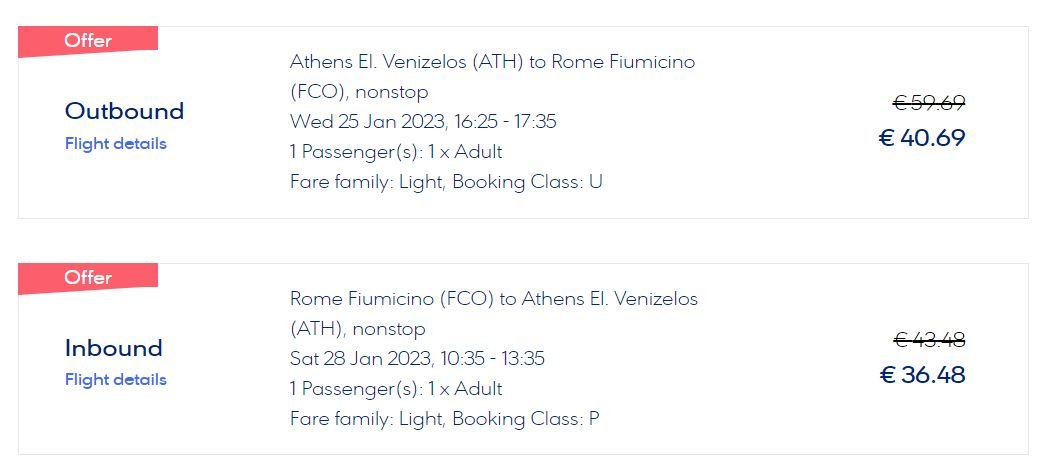1045x470 pixels.
Task: Select the Wed 25 Jan 2023 departure time line
Action: (423, 121)
